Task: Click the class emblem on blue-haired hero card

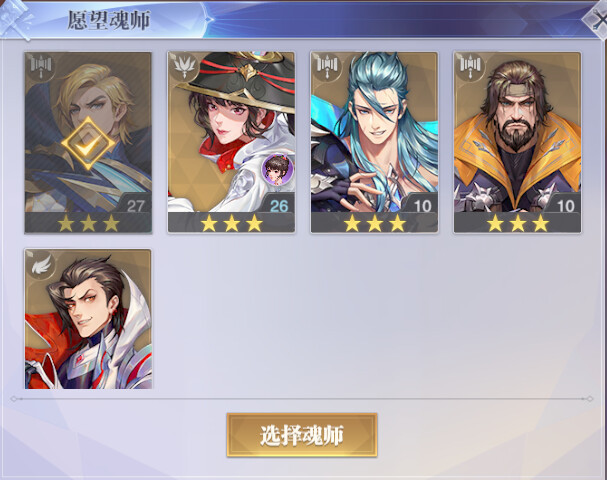Action: tap(328, 68)
